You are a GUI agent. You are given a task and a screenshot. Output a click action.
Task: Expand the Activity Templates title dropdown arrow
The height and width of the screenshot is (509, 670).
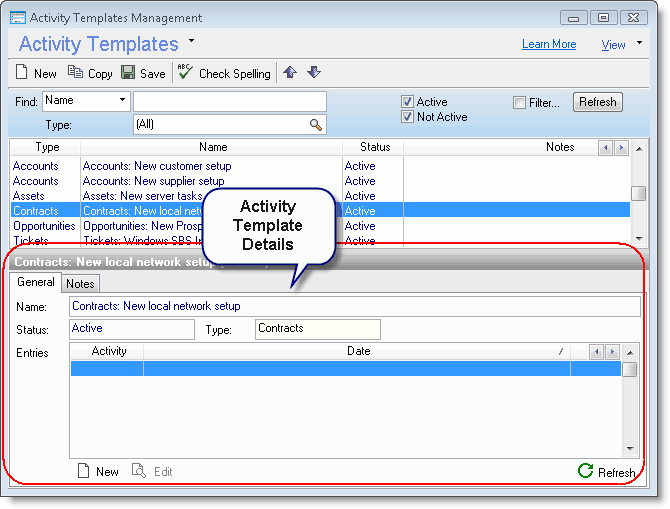(x=191, y=42)
